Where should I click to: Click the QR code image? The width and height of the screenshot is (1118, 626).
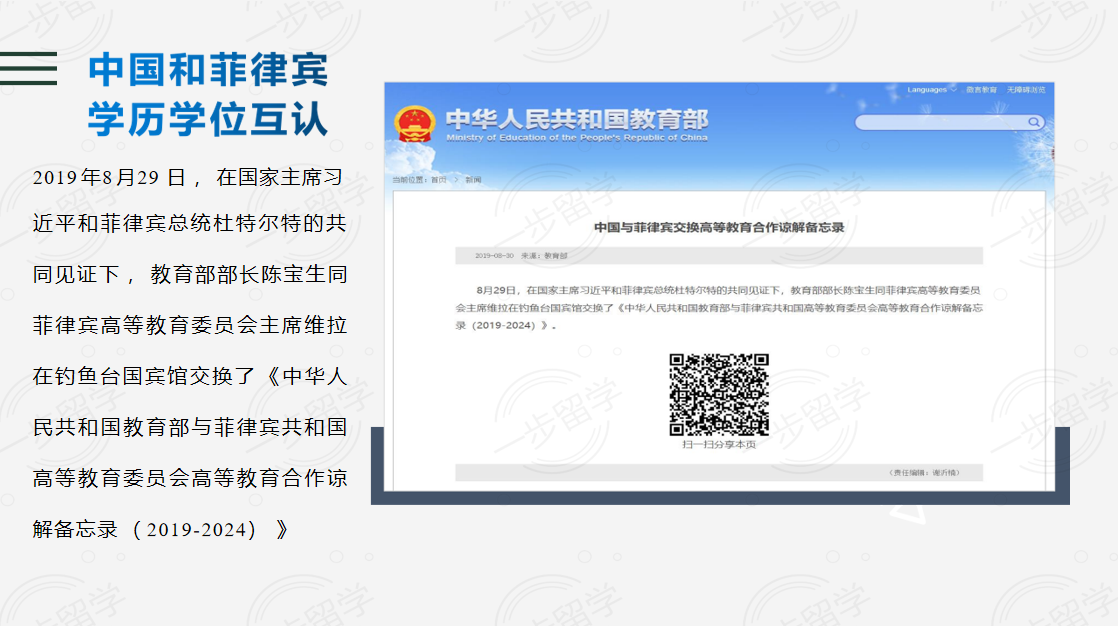(x=719, y=394)
